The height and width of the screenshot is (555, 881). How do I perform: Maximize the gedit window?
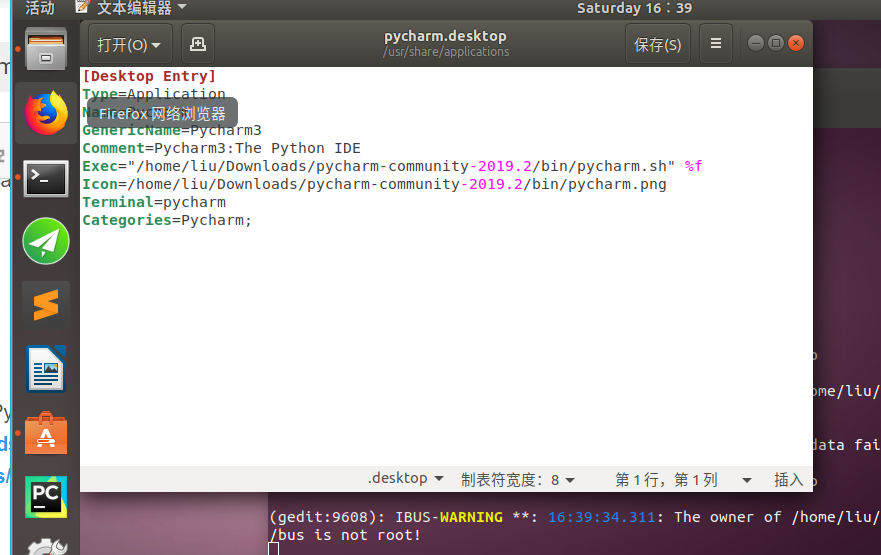776,43
